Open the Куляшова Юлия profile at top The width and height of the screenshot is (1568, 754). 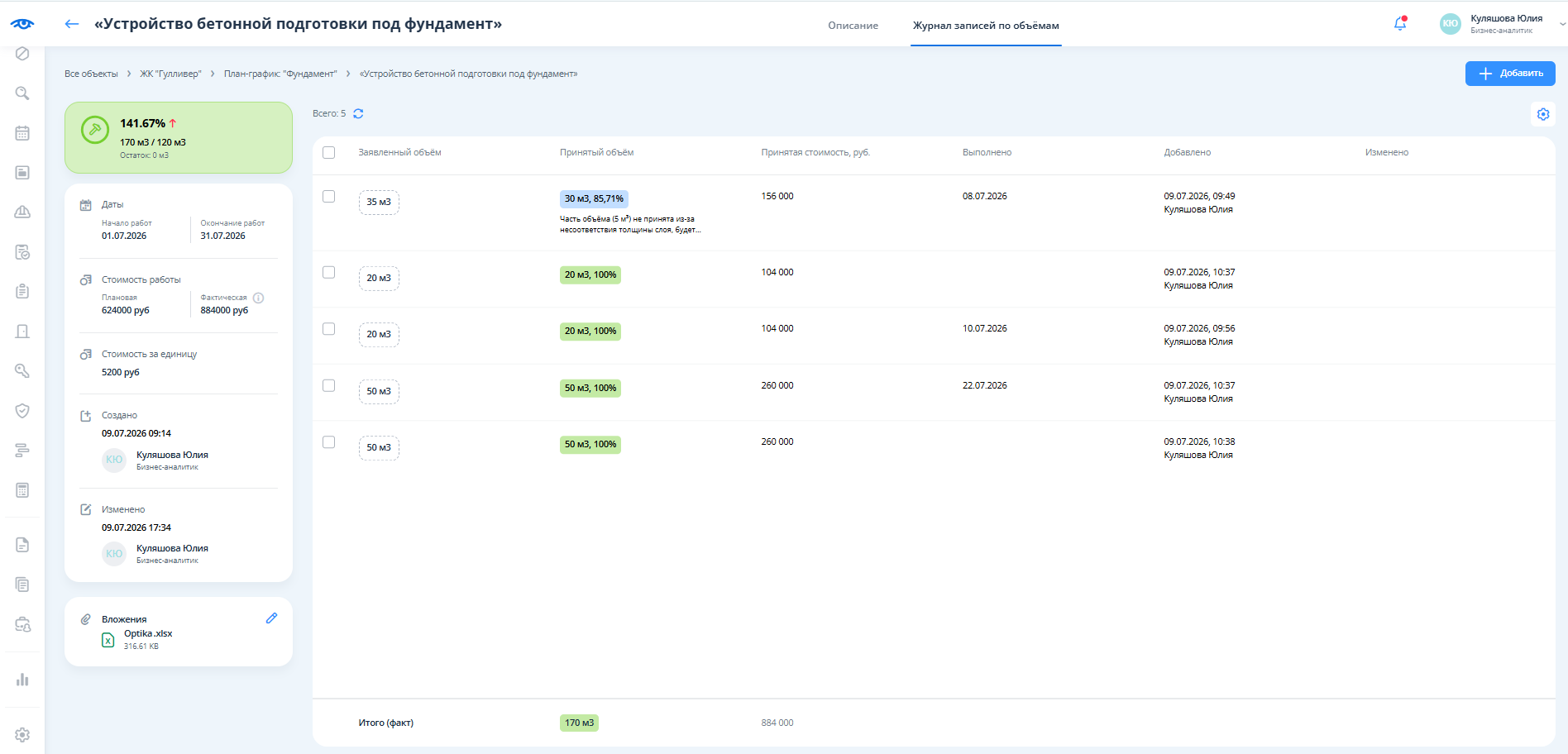click(1506, 18)
